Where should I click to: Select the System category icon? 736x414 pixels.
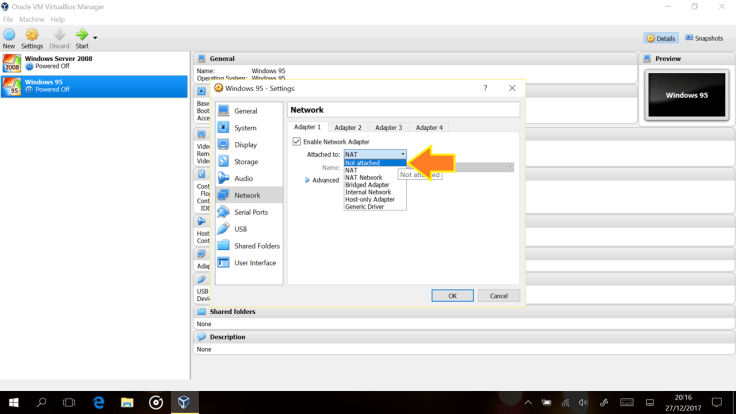(x=224, y=128)
